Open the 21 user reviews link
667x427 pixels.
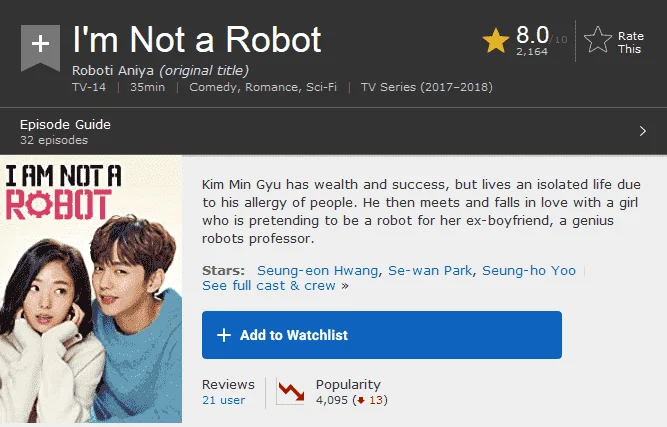point(223,400)
